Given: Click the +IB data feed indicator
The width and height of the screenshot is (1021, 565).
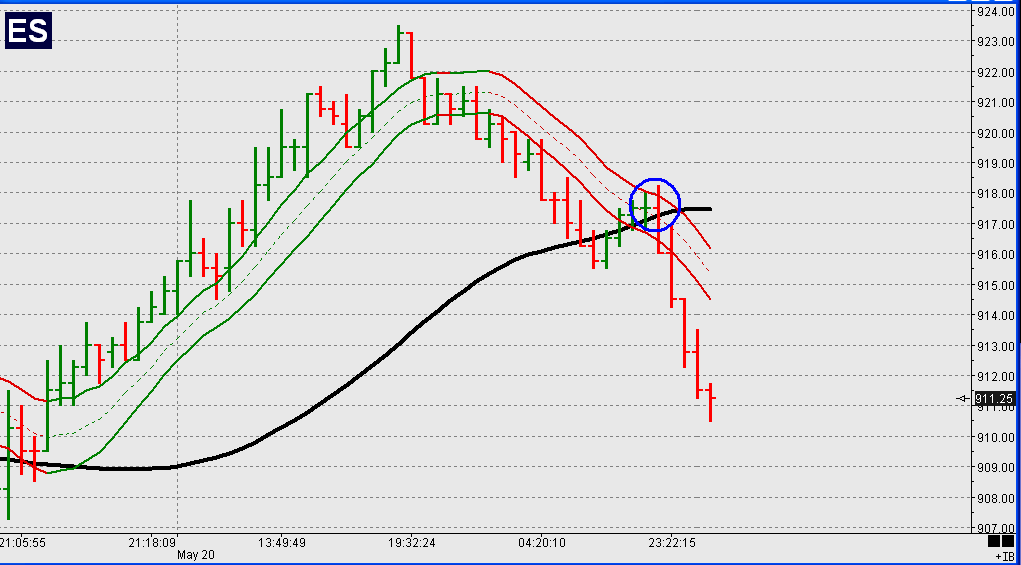Looking at the screenshot, I should pyautogui.click(x=1005, y=557).
